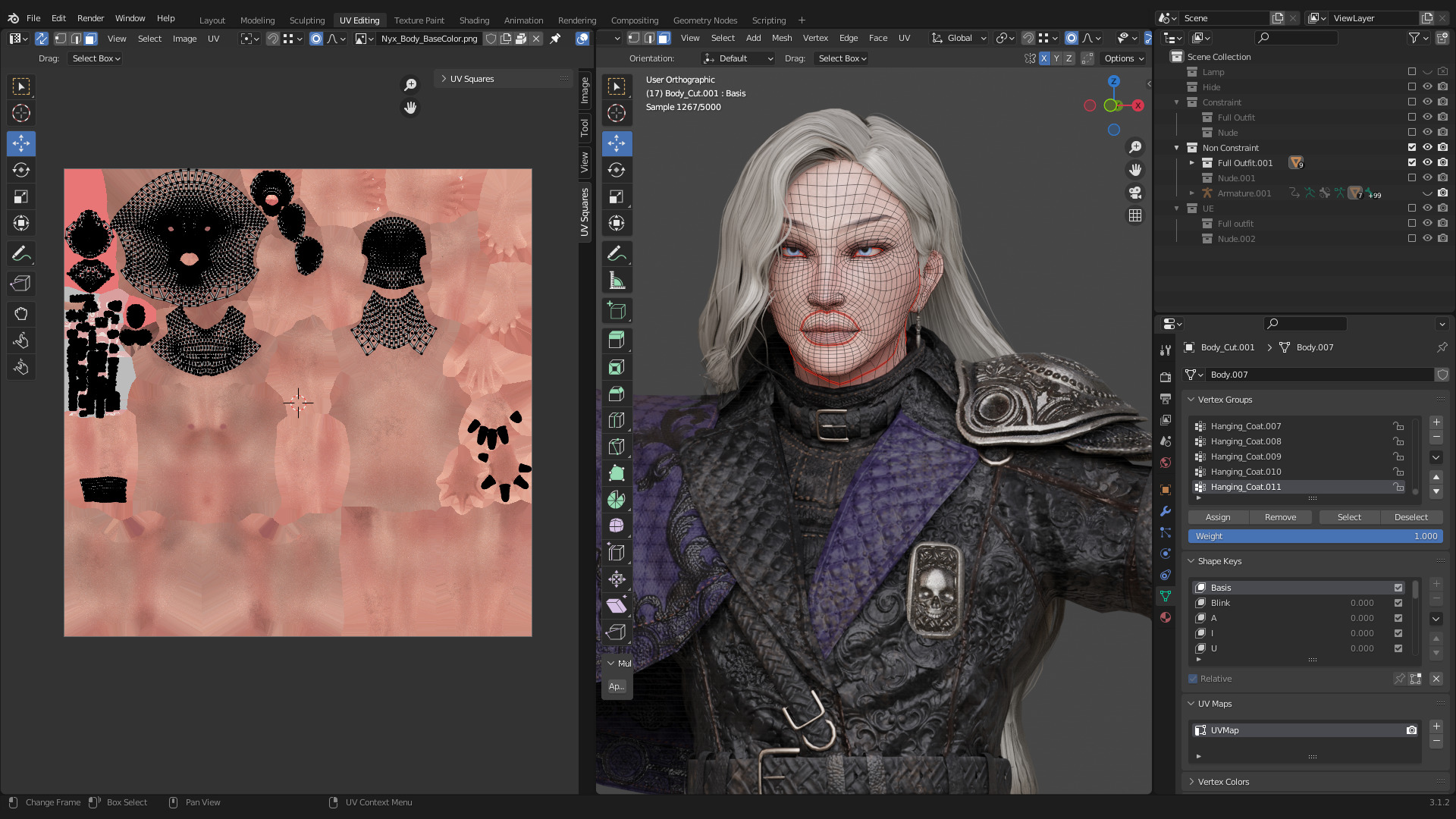The width and height of the screenshot is (1456, 819).
Task: Select the Extrude Region tool in 3D viewport
Action: [617, 340]
